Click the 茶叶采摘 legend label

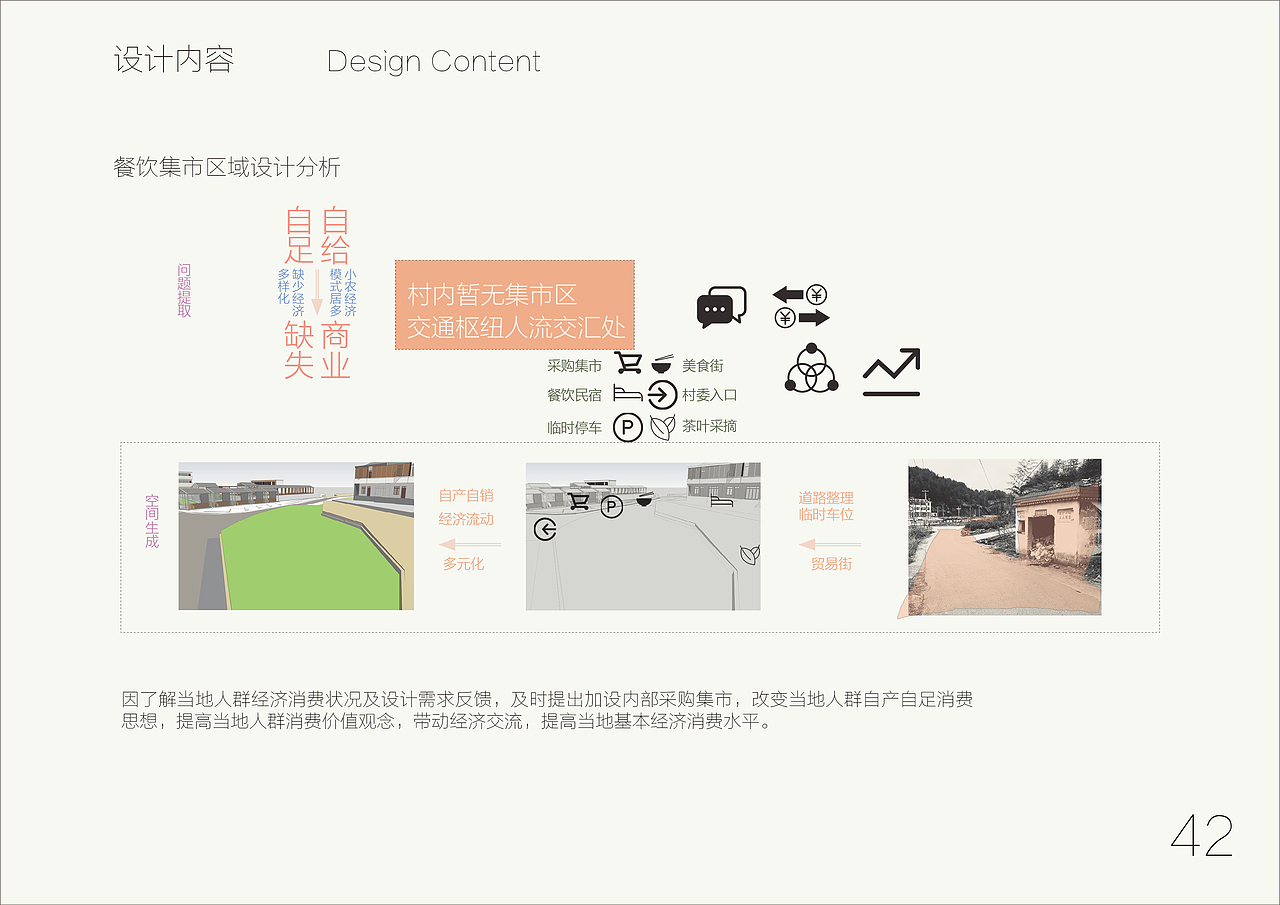pos(710,426)
